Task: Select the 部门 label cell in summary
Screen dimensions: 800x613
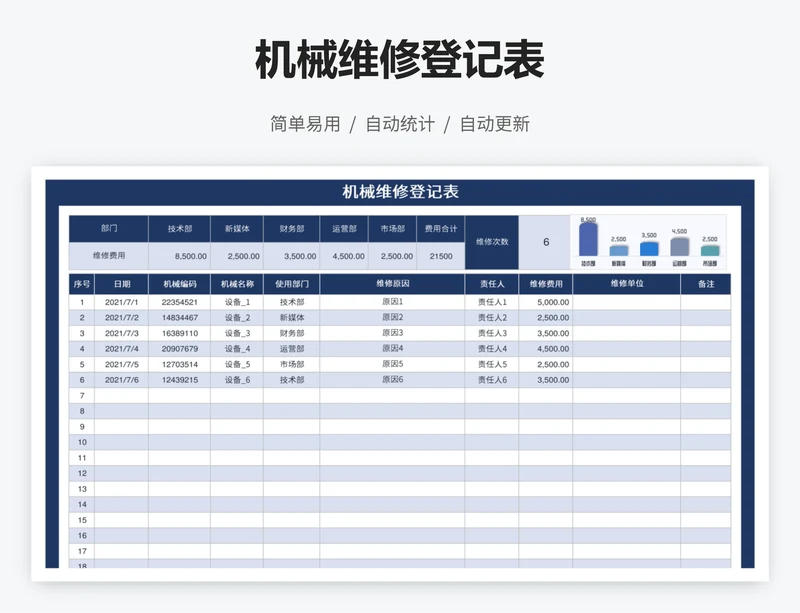Action: pyautogui.click(x=109, y=229)
